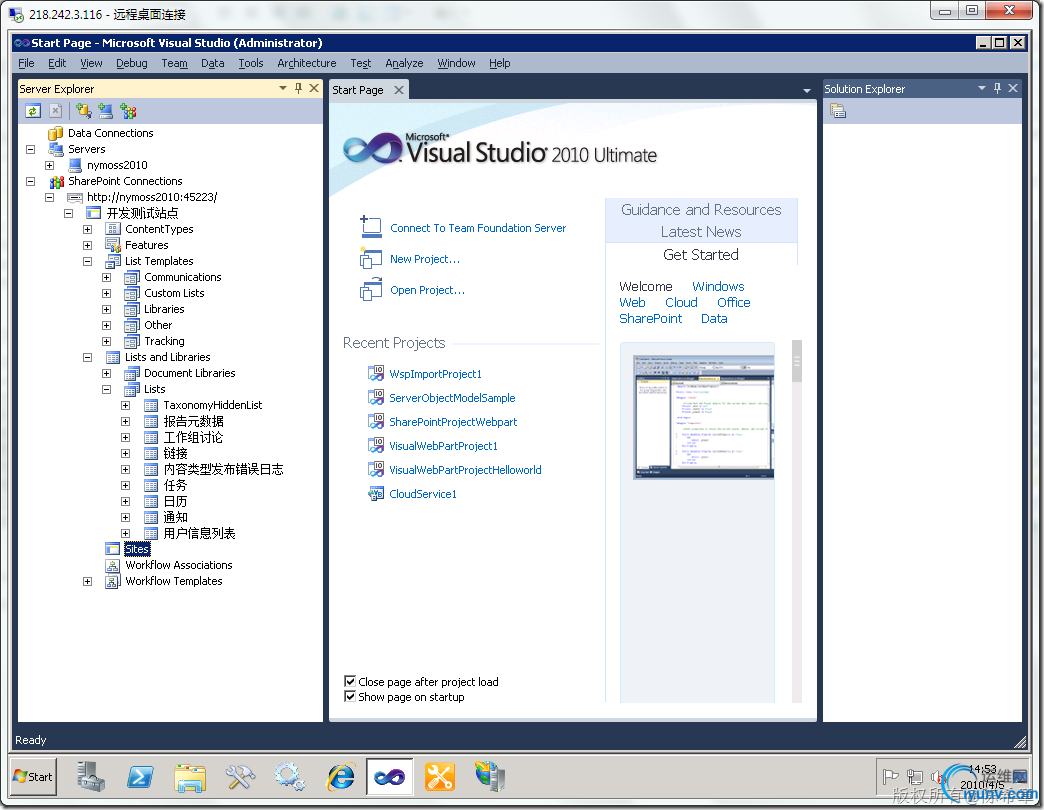Open the Analyze menu
Screen dimensions: 1044x810
[x=404, y=63]
